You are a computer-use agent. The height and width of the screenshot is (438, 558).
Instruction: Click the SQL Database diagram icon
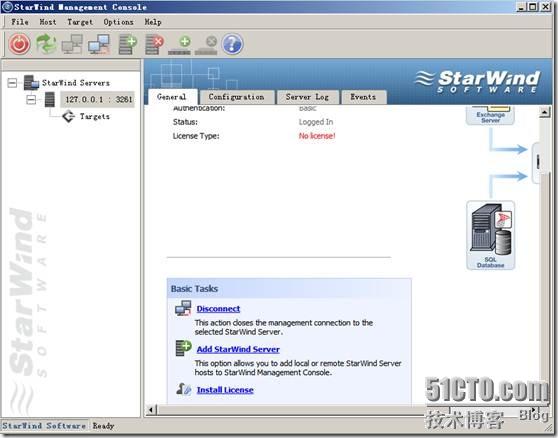click(490, 235)
